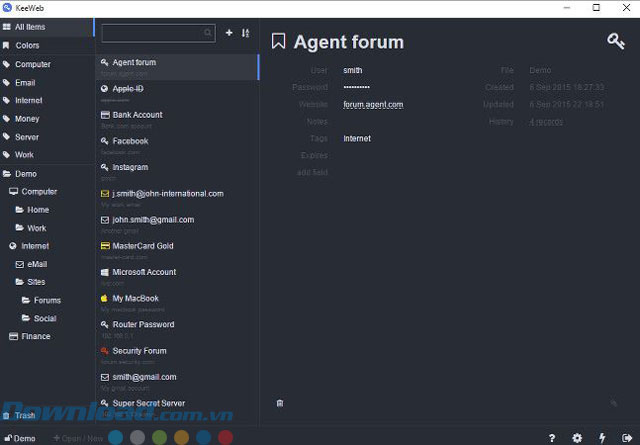Viewport: 640px width, 445px height.
Task: Open the Trash in sidebar
Action: tap(47, 416)
